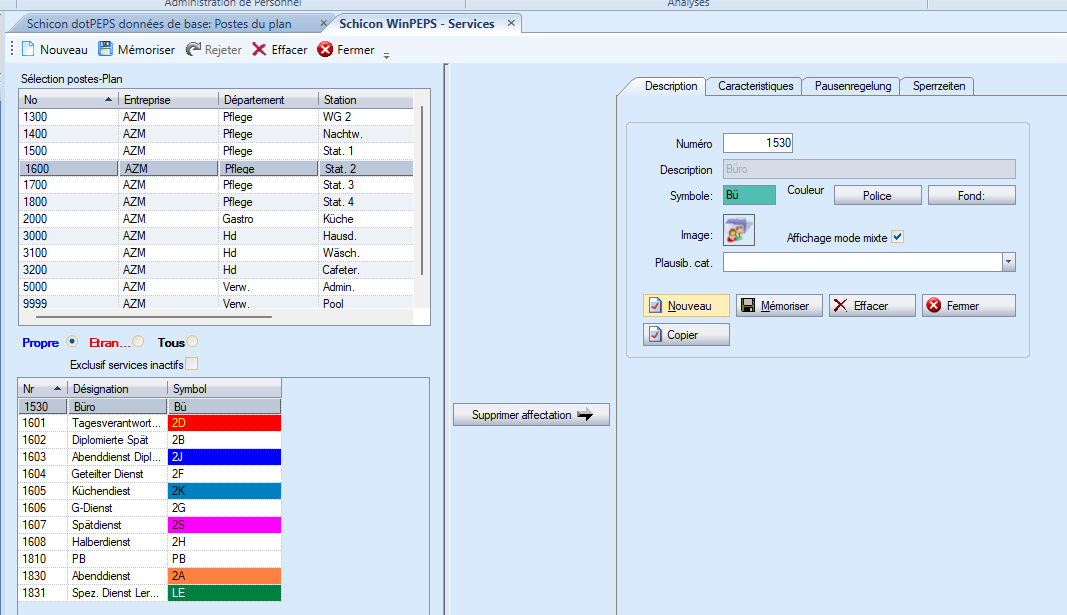Screen dimensions: 1067x615
Task: Click the Image picture icon button
Action: point(739,231)
